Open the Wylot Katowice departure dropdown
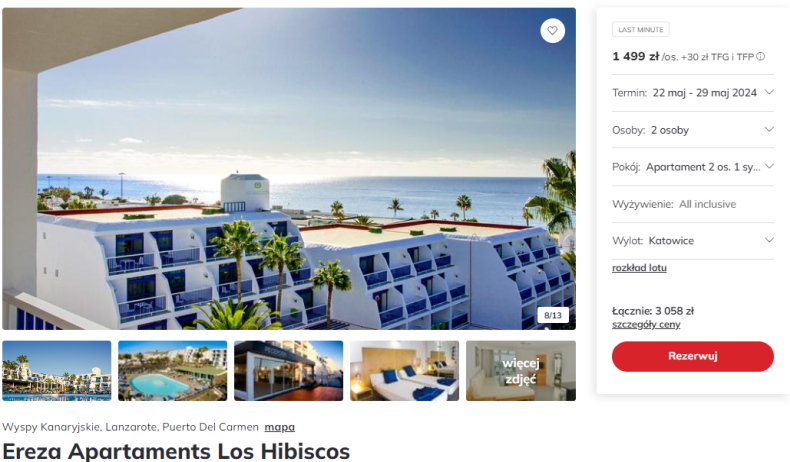 tap(693, 241)
